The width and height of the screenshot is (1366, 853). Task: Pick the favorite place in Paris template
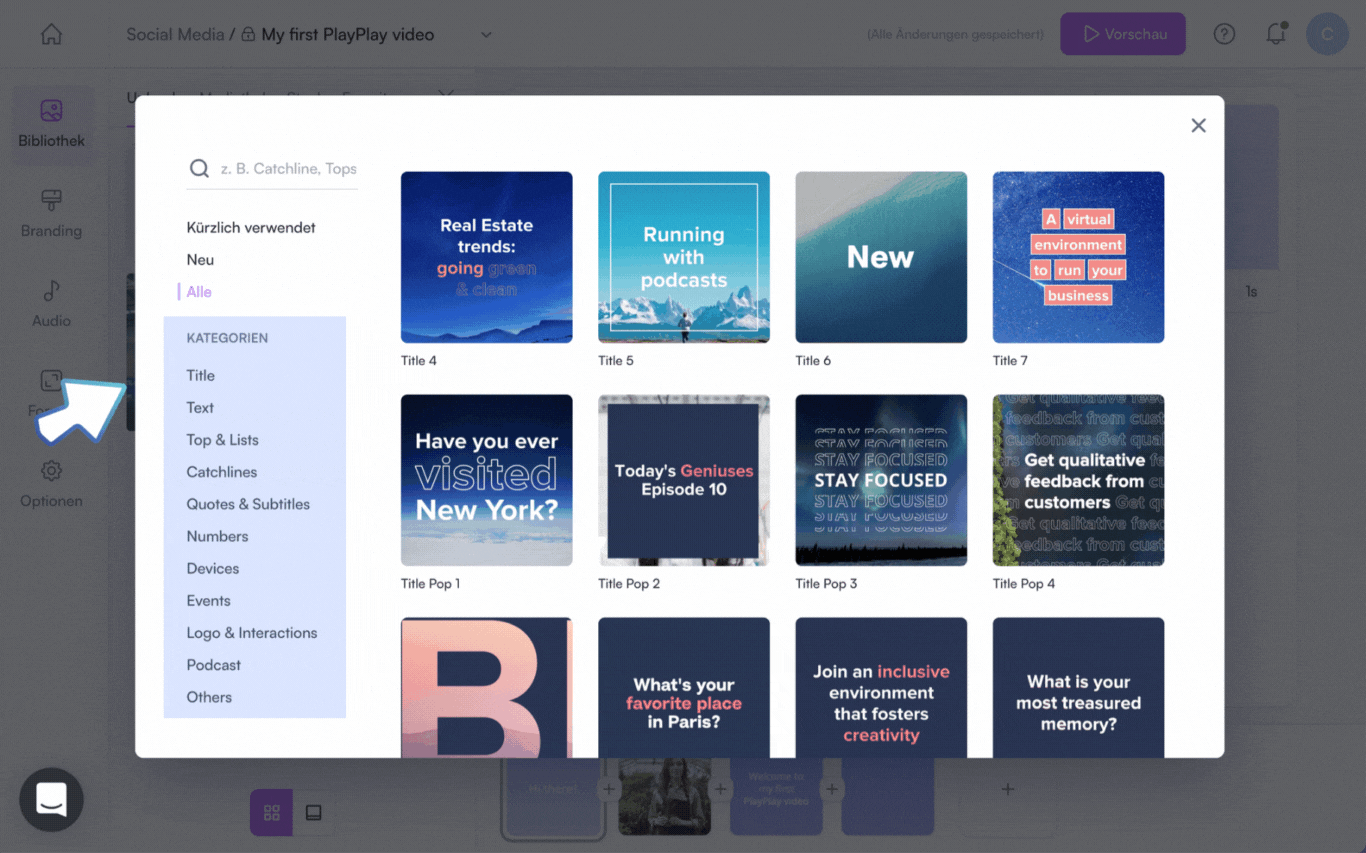(684, 687)
